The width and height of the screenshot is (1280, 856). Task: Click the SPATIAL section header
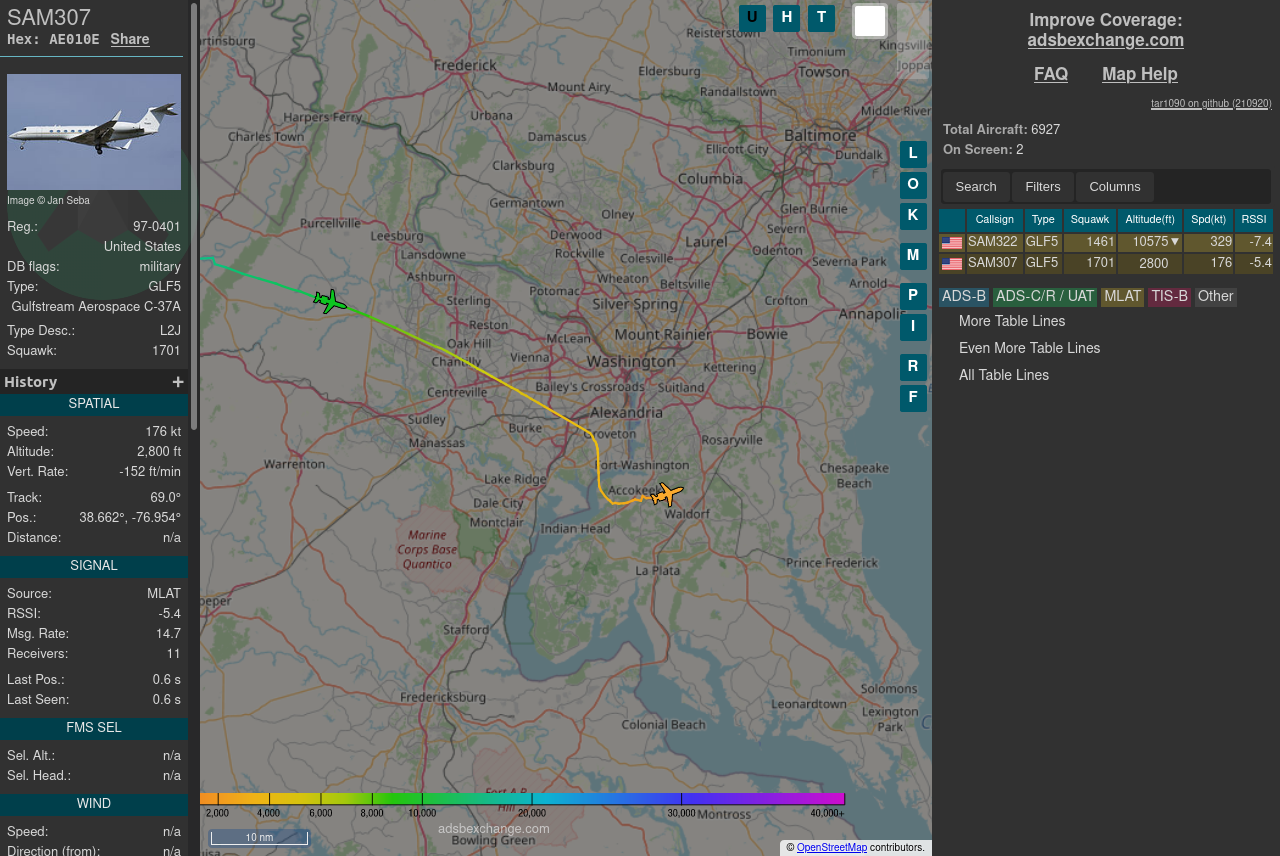point(94,404)
